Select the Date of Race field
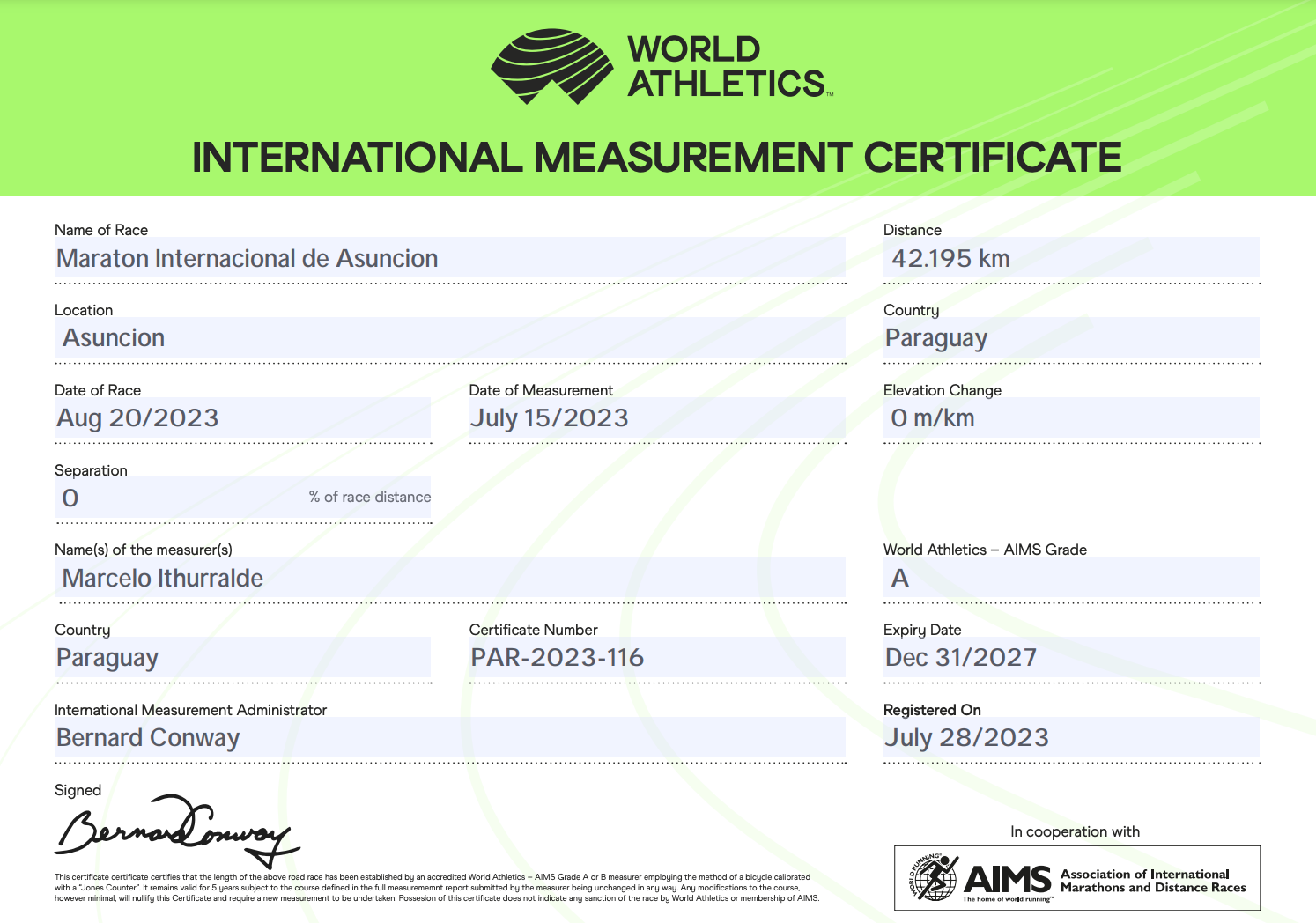1316x923 pixels. click(242, 418)
